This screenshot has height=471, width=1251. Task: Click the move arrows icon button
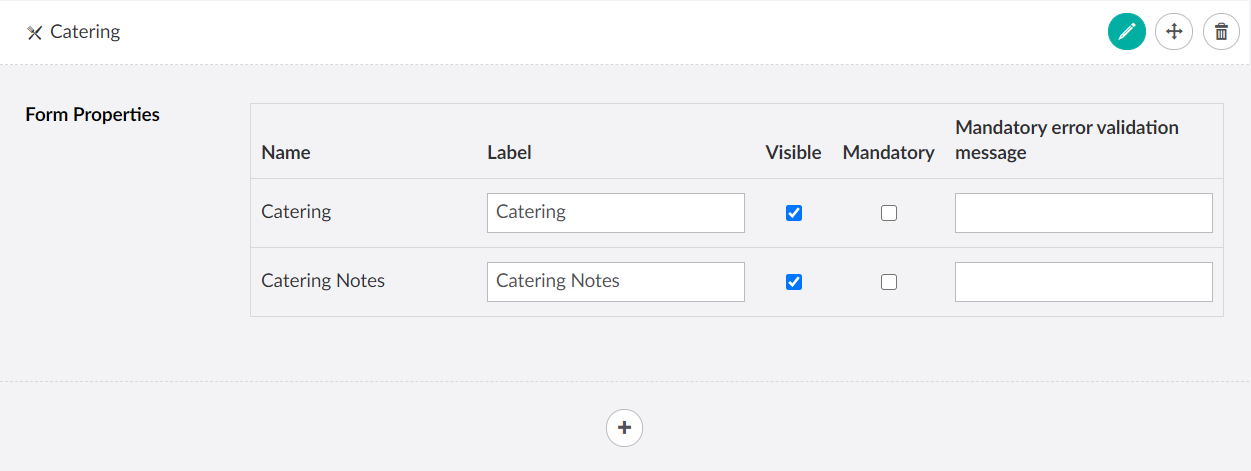click(x=1174, y=32)
